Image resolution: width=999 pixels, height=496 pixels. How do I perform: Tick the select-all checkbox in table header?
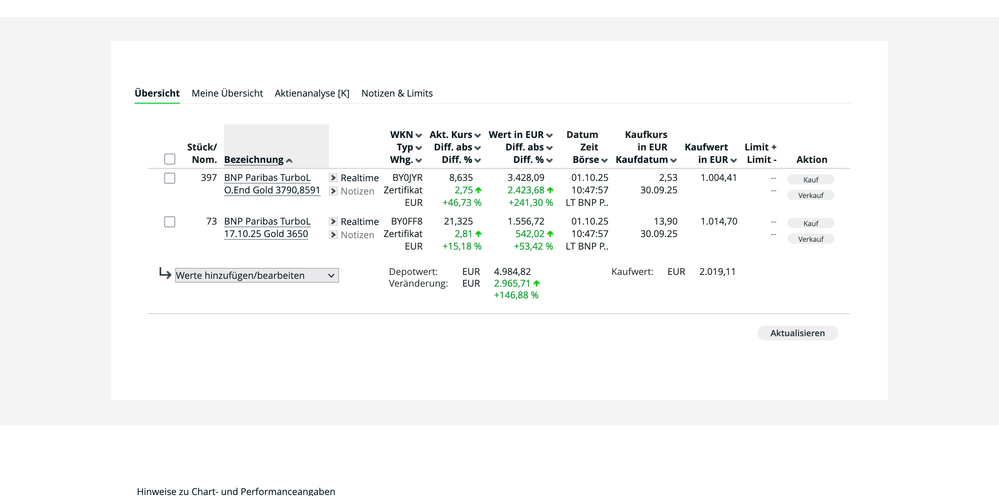click(169, 159)
